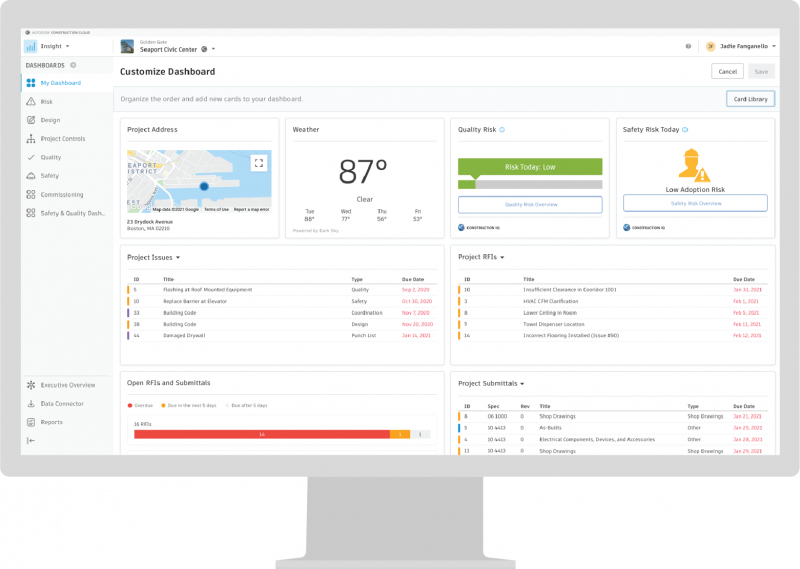Viewport: 800px width, 569px height.
Task: Open the Safety Risk Overview button
Action: 695,203
